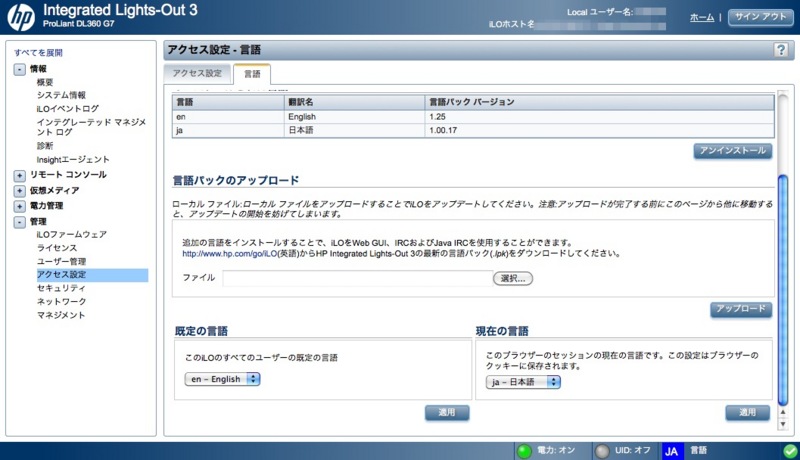Click the アップロード button
This screenshot has height=460, width=800.
[x=740, y=309]
